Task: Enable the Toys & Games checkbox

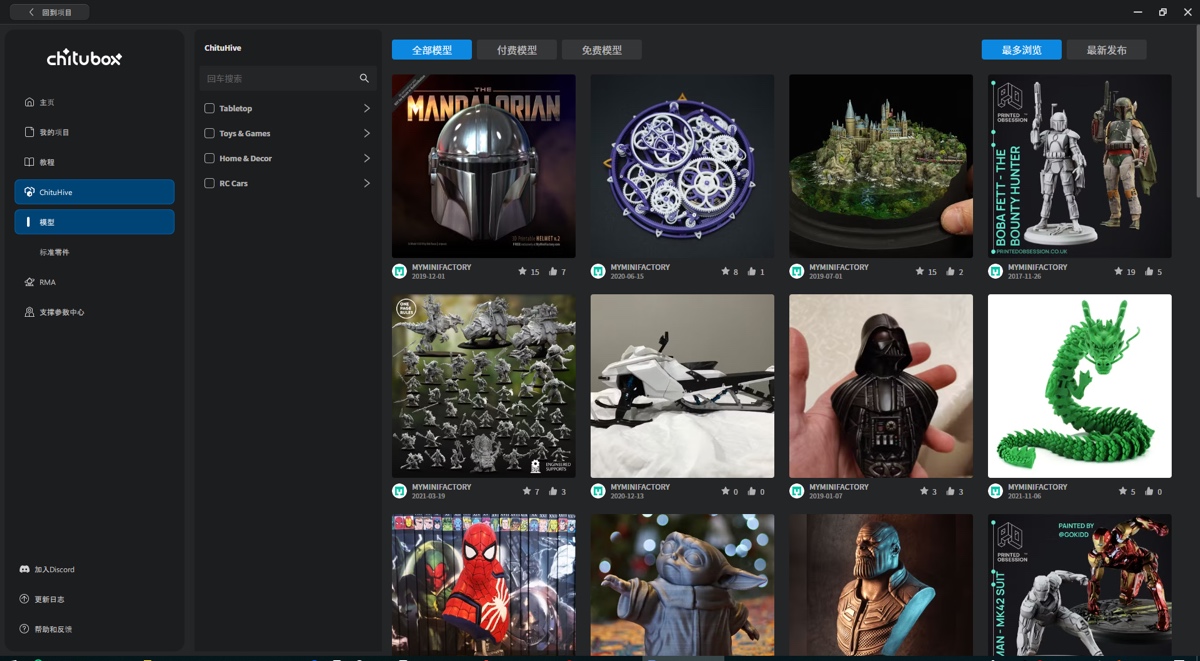Action: tap(209, 133)
